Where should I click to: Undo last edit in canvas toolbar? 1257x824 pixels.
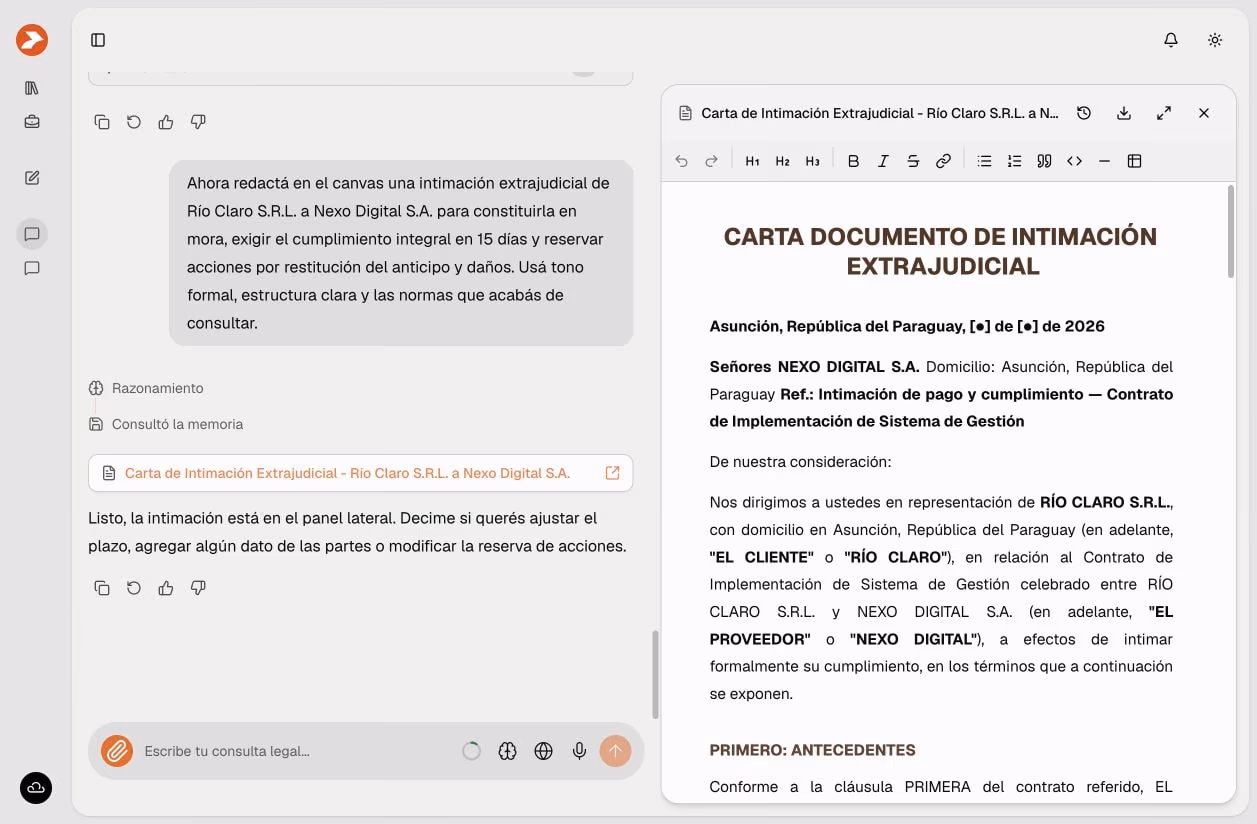(682, 161)
